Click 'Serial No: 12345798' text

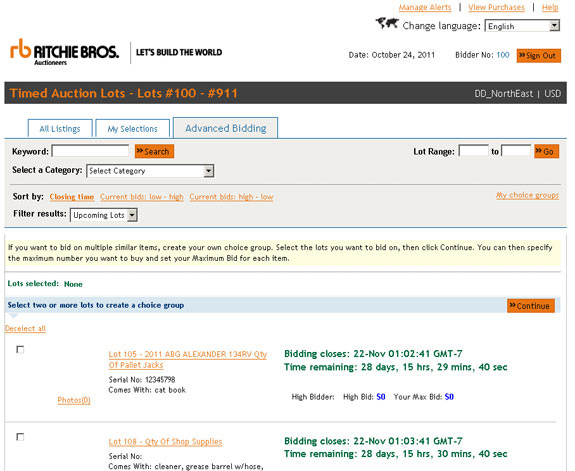click(x=142, y=379)
